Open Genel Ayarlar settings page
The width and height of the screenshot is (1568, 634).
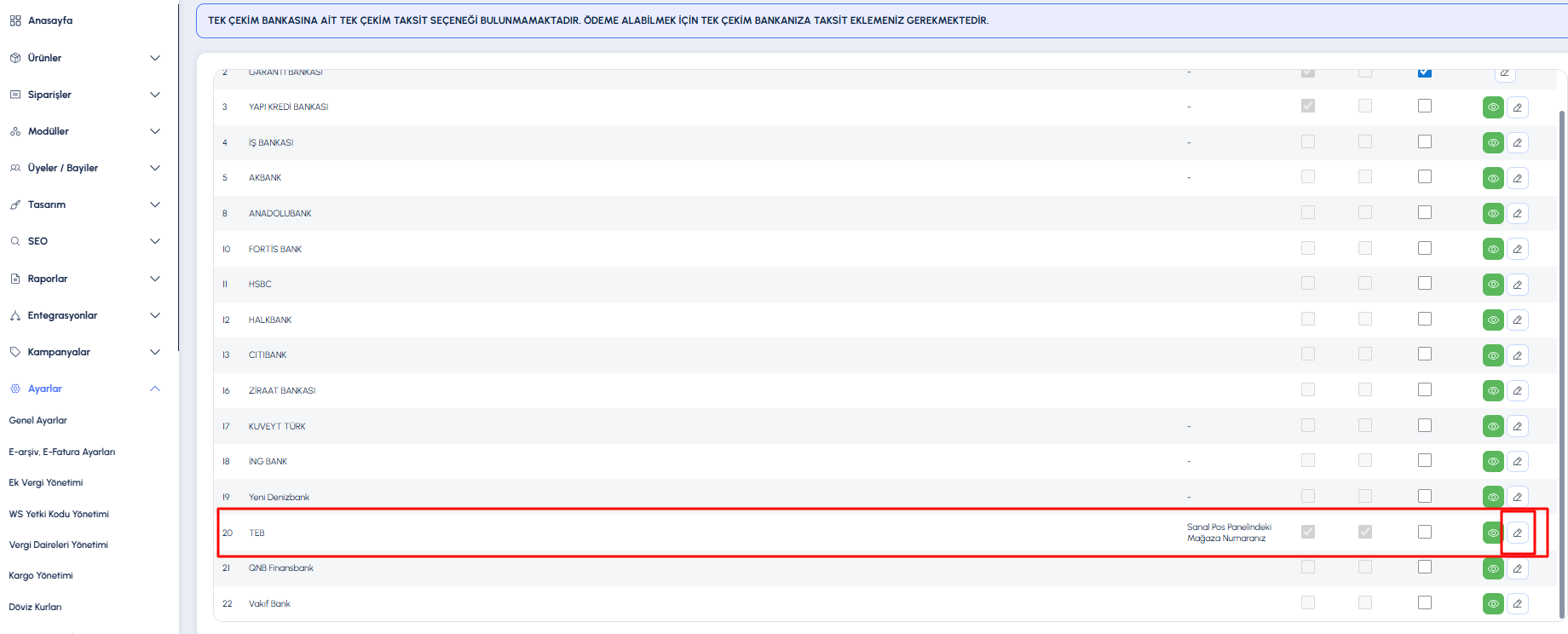(x=38, y=420)
